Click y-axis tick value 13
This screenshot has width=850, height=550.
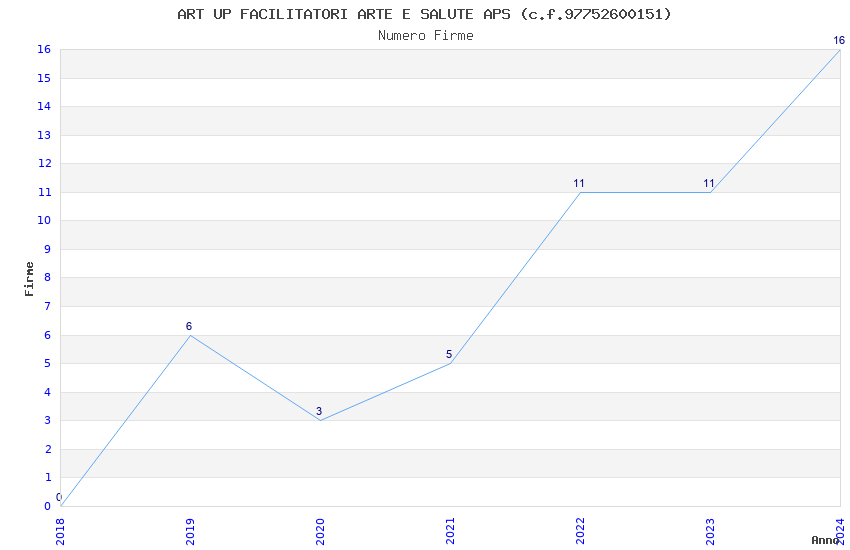(44, 135)
